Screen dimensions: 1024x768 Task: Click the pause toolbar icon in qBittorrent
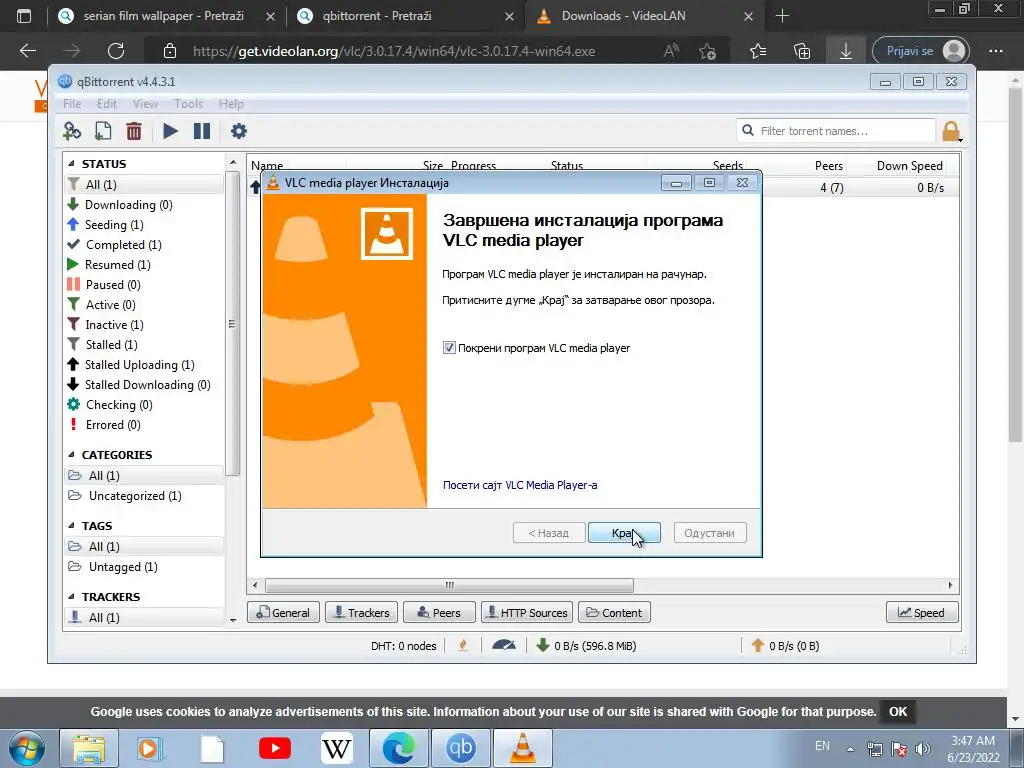click(x=202, y=131)
